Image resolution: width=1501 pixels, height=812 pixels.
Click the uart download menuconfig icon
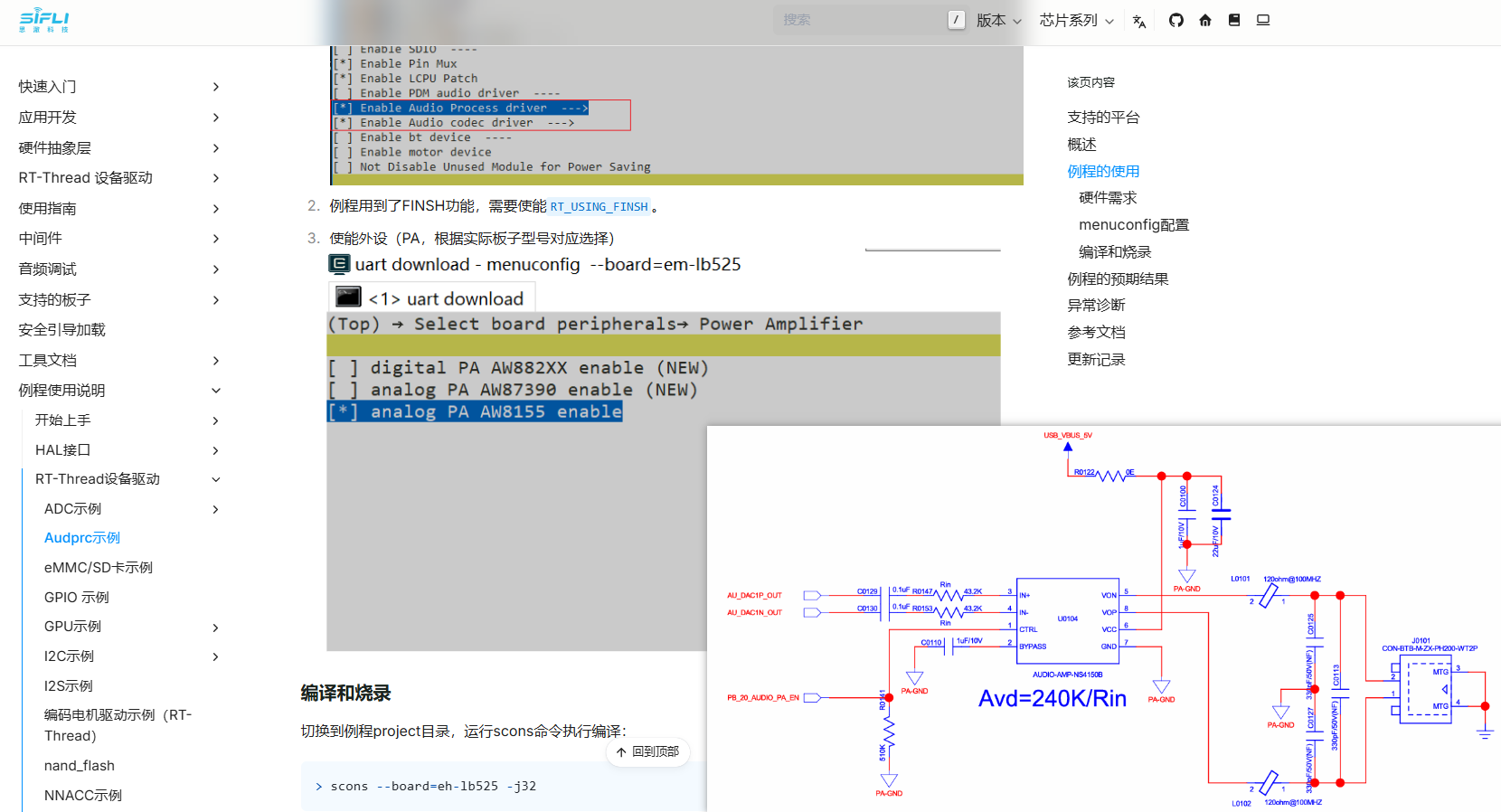pyautogui.click(x=339, y=264)
